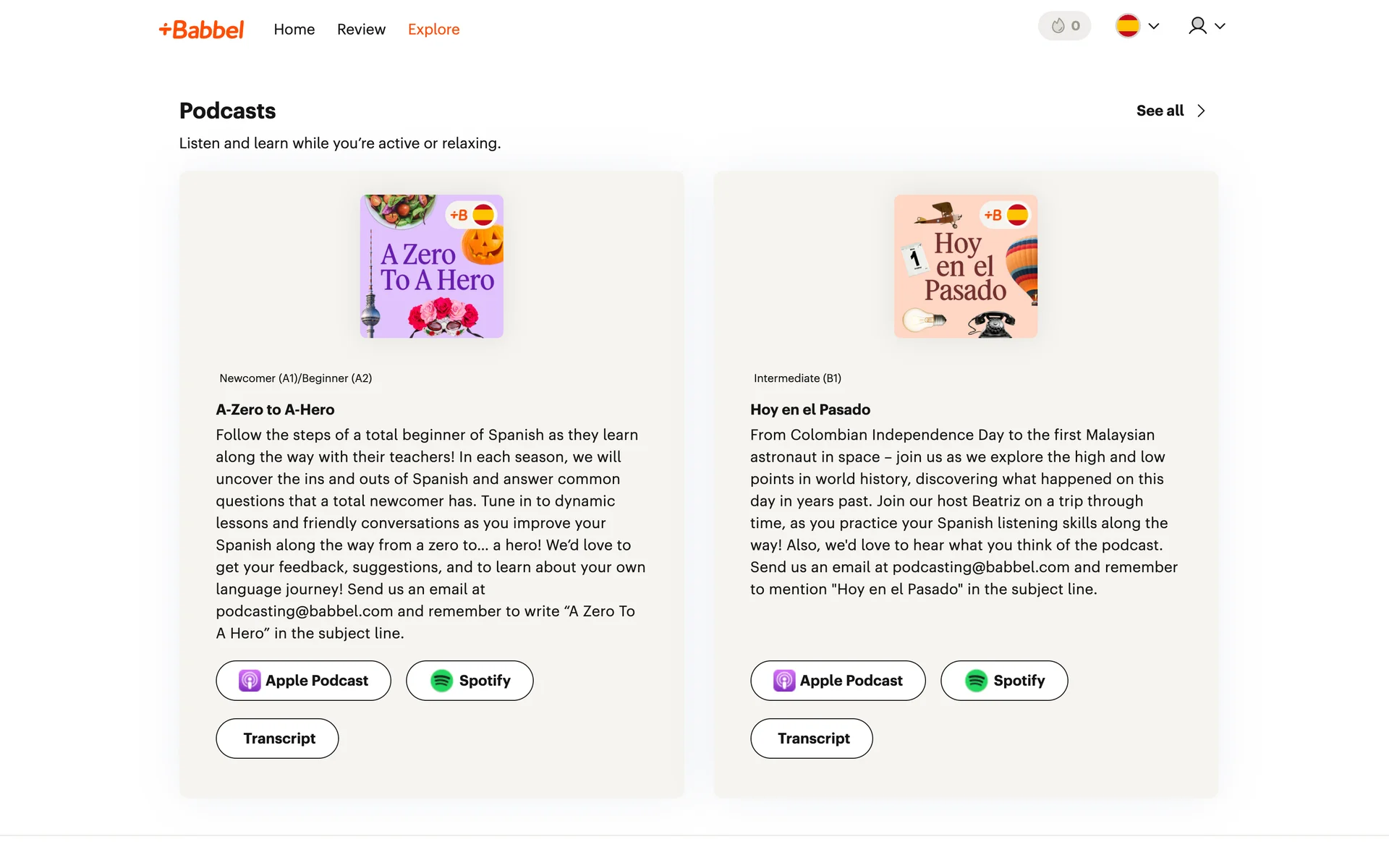Image resolution: width=1389 pixels, height=868 pixels.
Task: Open the Hoy en el Pasado cover art
Action: point(966,266)
